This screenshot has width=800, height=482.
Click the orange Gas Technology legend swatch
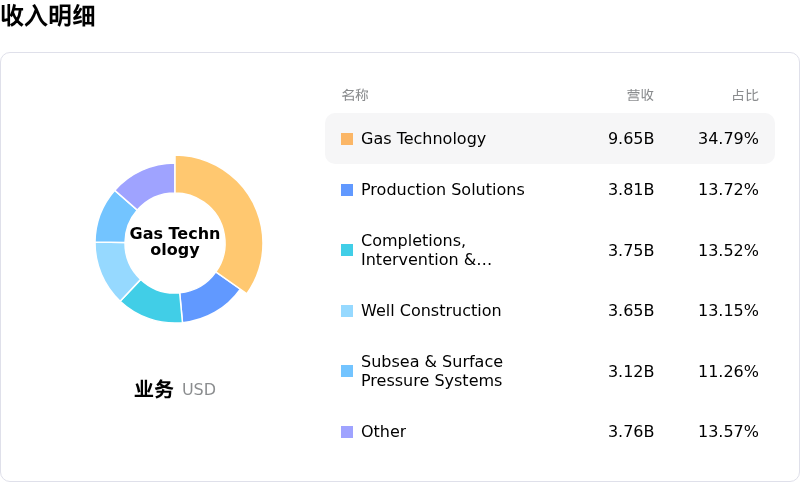[347, 139]
